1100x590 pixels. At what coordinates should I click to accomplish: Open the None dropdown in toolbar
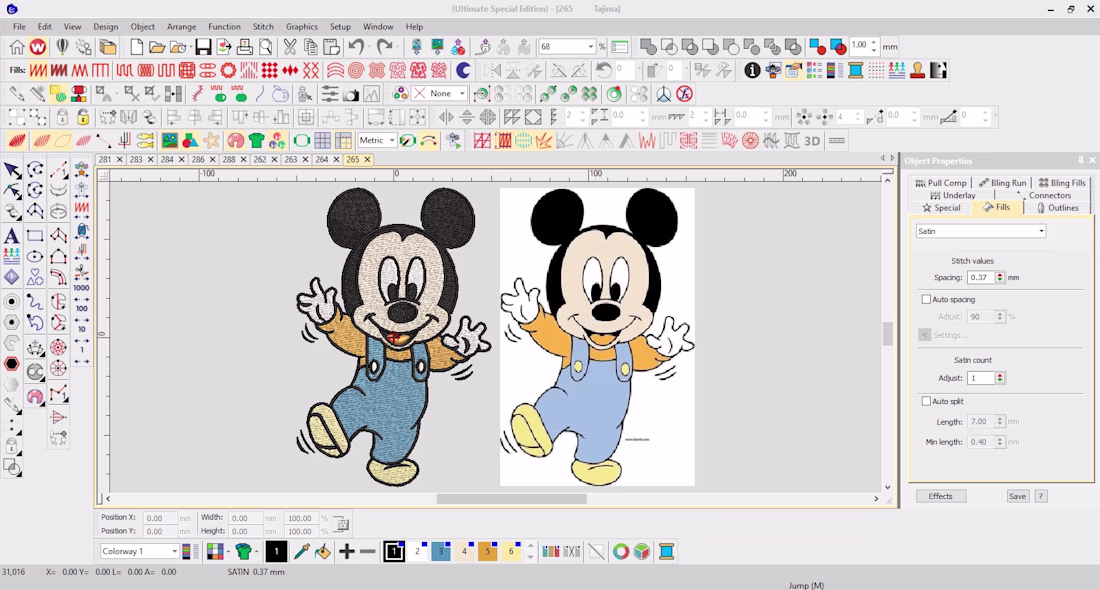[x=462, y=93]
